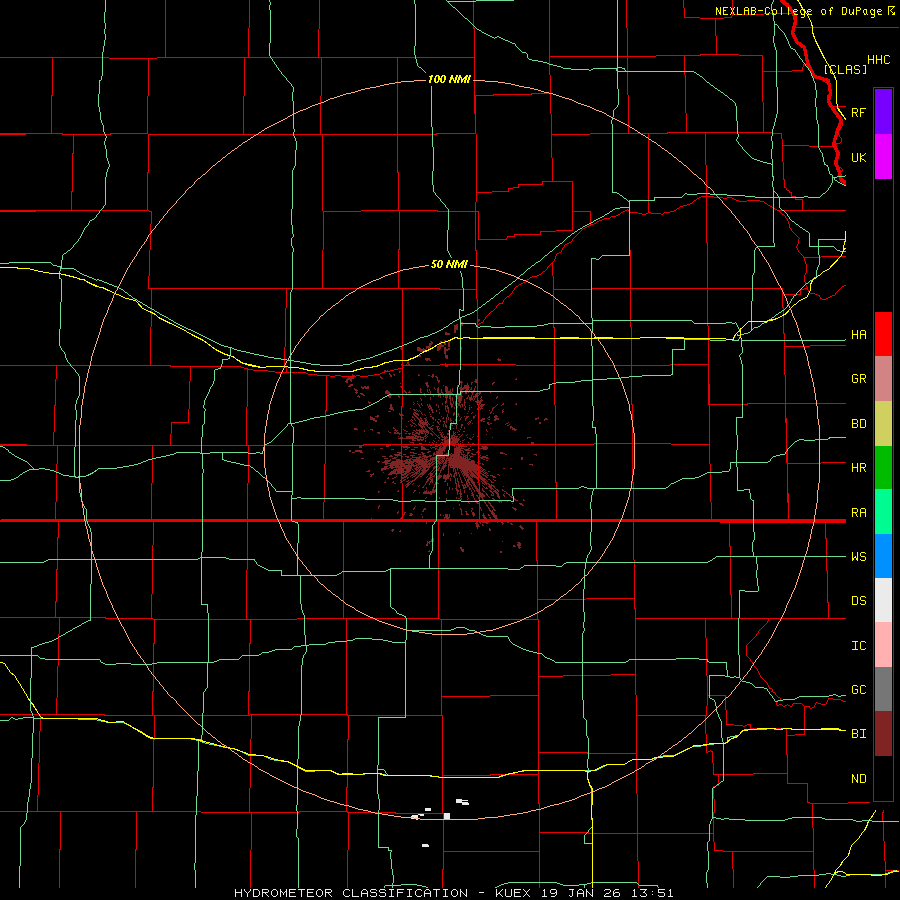The height and width of the screenshot is (900, 900).
Task: Click the RF legend label
Action: point(859,112)
